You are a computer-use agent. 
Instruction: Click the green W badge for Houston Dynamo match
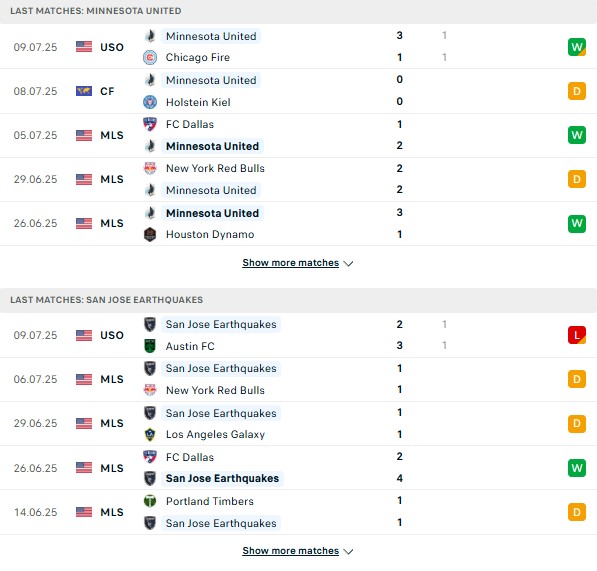pyautogui.click(x=576, y=223)
